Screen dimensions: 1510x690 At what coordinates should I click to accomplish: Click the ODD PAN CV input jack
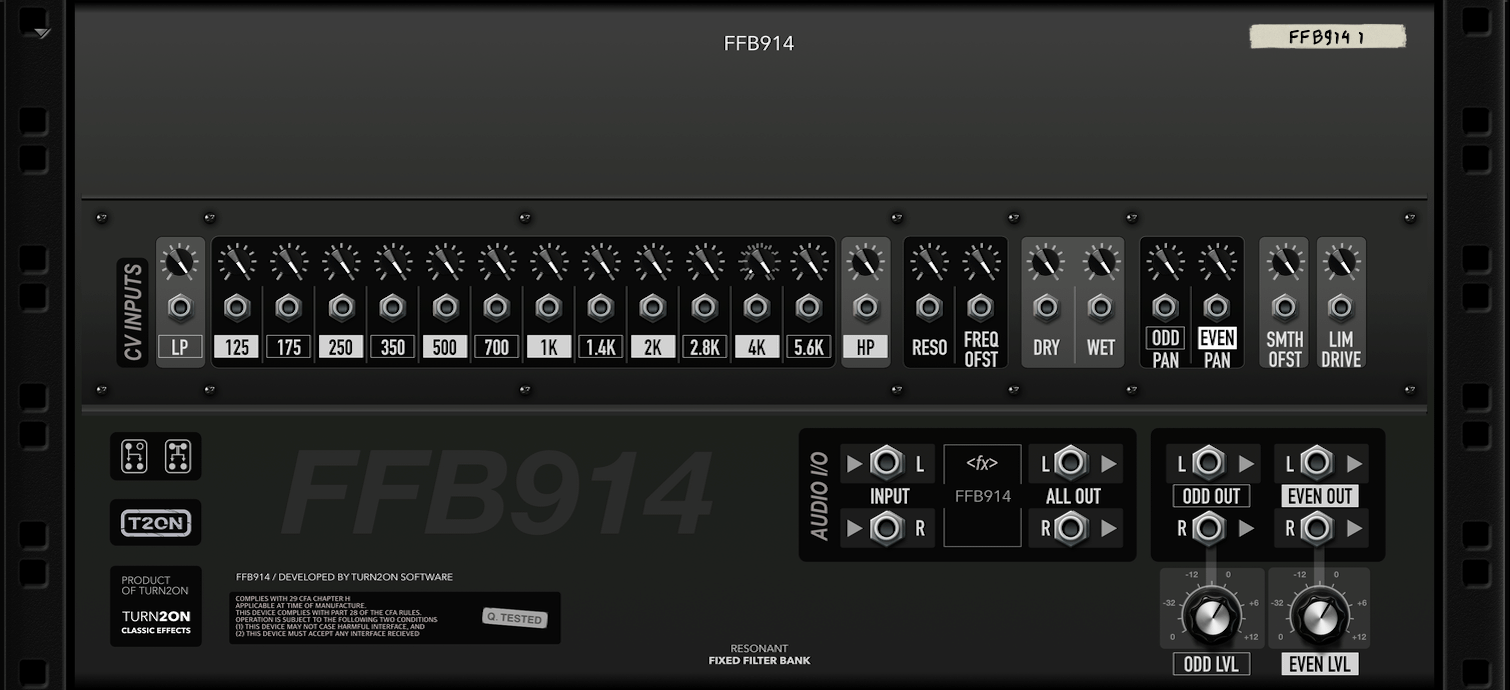coord(1165,307)
